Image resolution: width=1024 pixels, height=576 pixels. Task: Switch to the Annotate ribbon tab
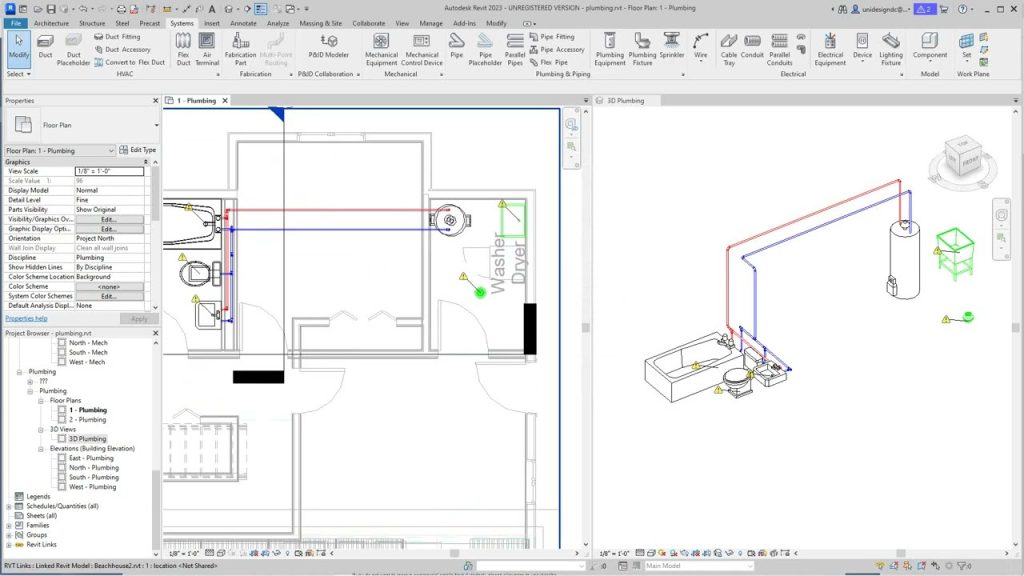tap(243, 23)
